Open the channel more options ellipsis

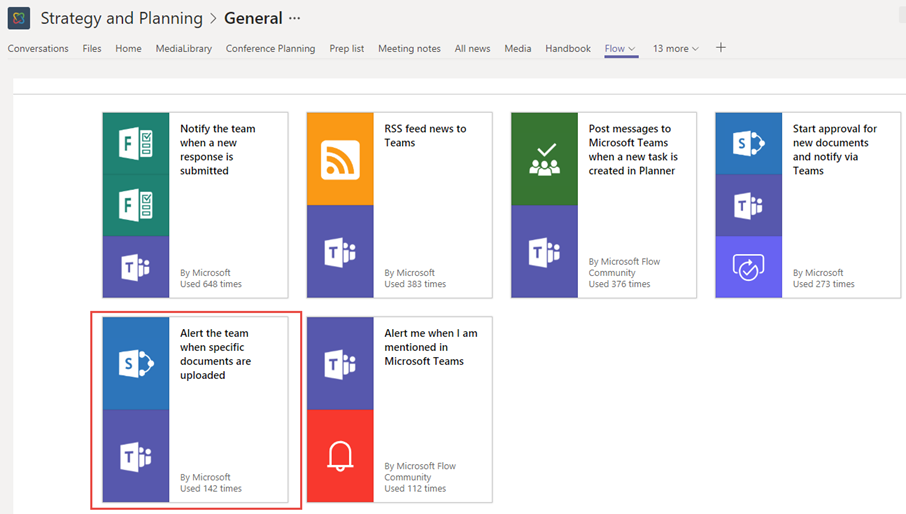coord(294,19)
